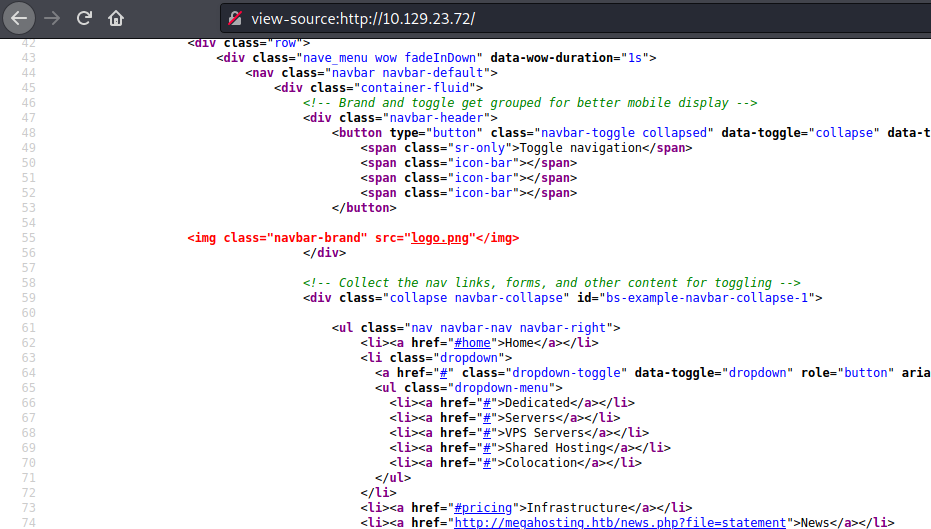Click the # link before Dedicated
Screen dimensions: 931x529
487,403
